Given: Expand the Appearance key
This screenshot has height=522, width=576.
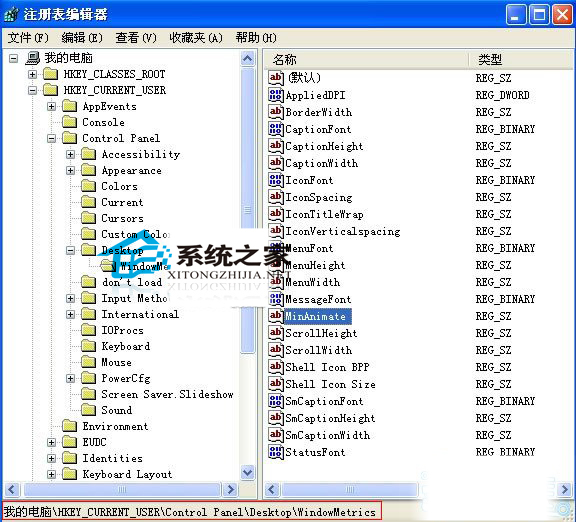Looking at the screenshot, I should 71,170.
